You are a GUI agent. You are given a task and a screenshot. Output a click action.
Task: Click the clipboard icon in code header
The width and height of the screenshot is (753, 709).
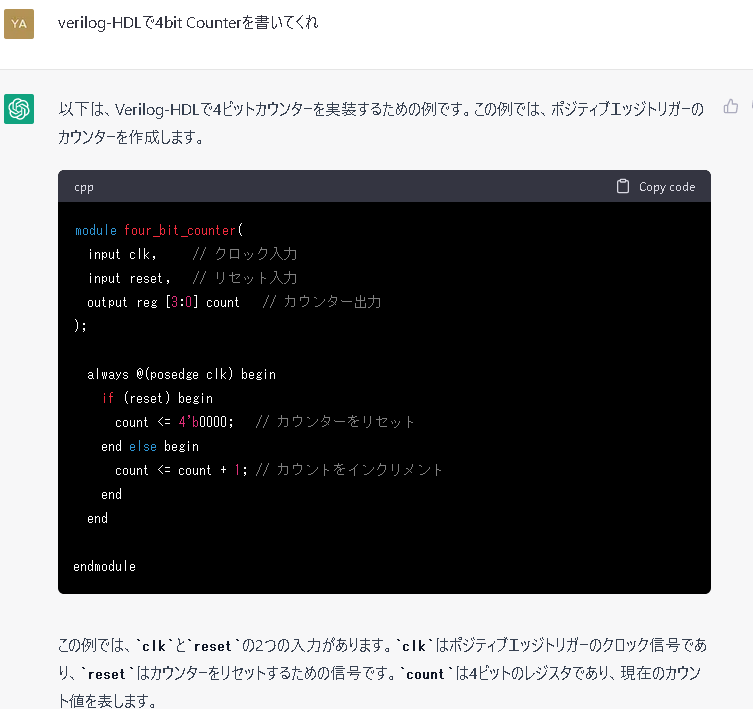coord(622,186)
